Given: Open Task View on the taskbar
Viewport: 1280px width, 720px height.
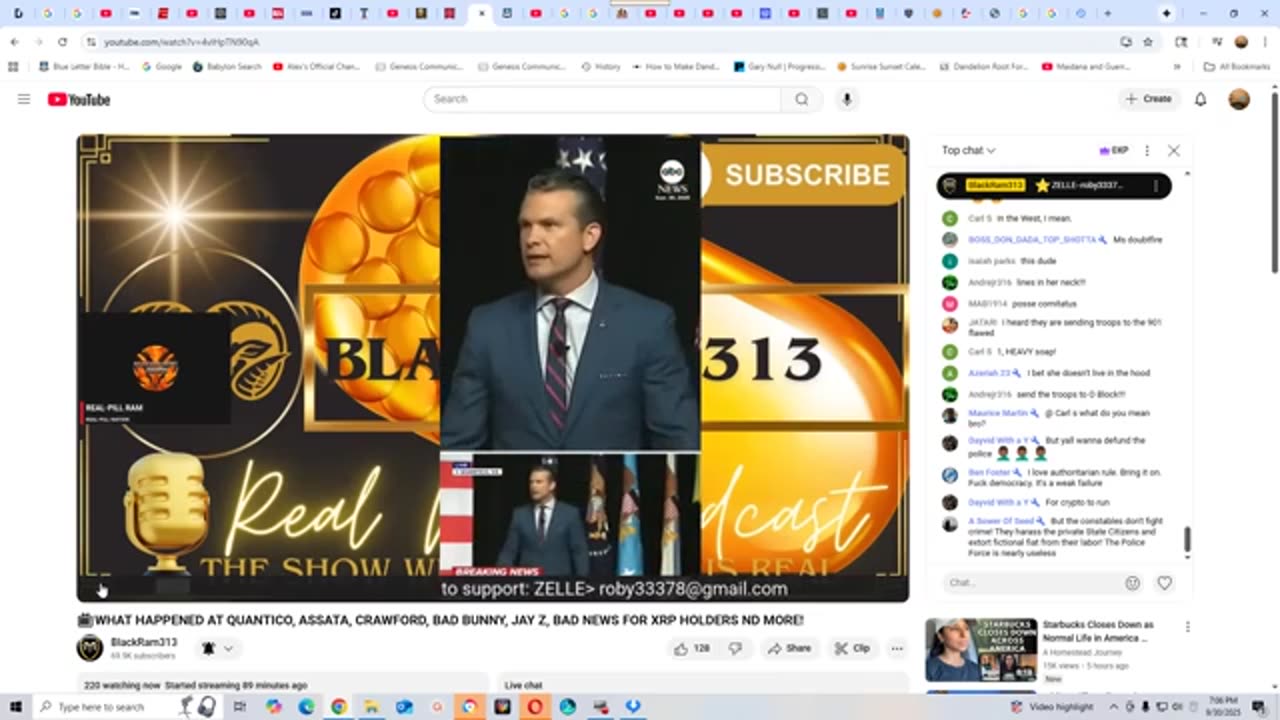Looking at the screenshot, I should (x=240, y=706).
